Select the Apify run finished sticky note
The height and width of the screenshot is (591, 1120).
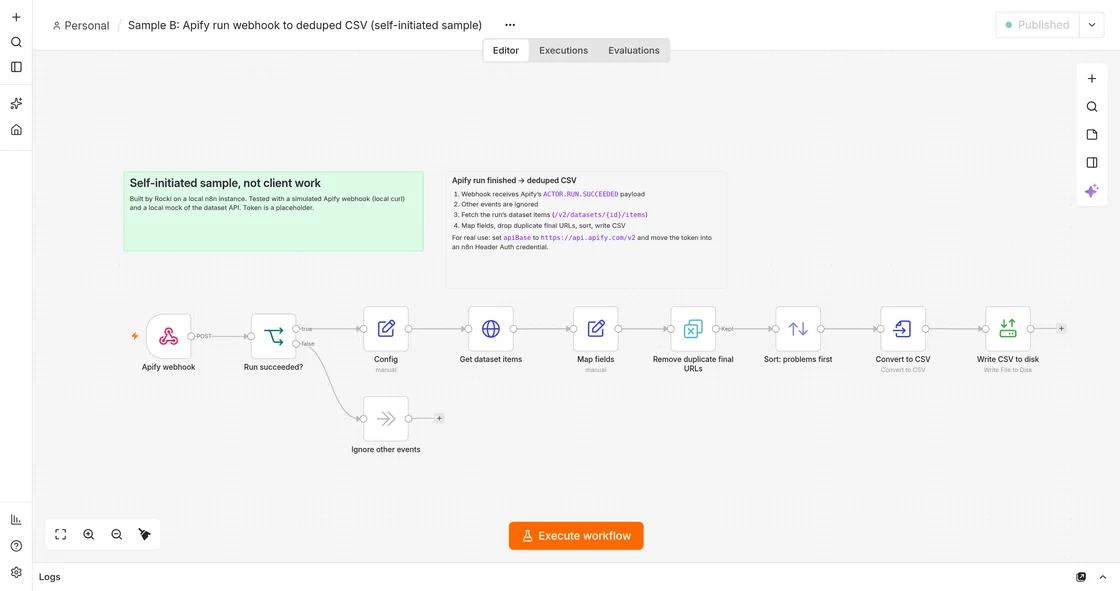586,229
